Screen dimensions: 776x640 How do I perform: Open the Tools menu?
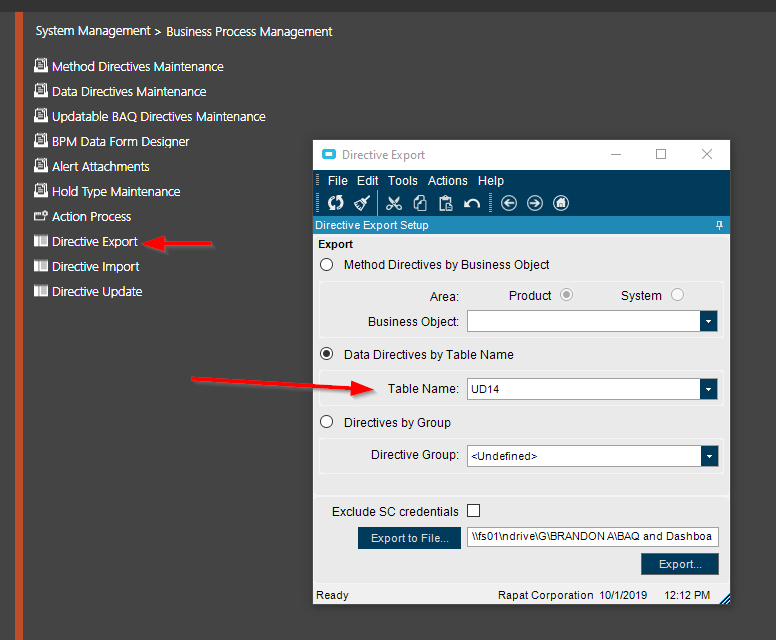click(402, 181)
